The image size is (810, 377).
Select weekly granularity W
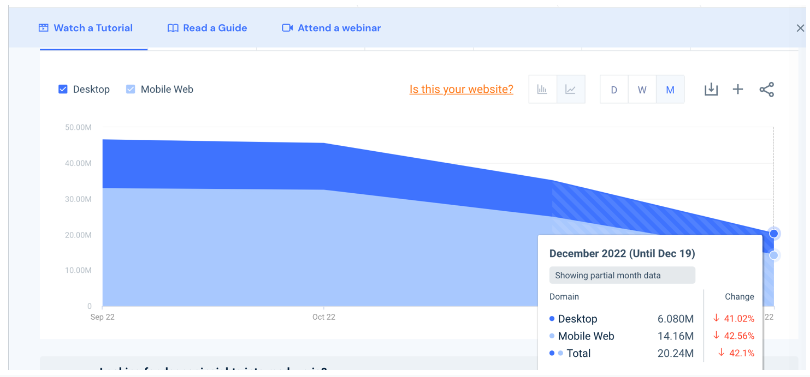(x=642, y=89)
